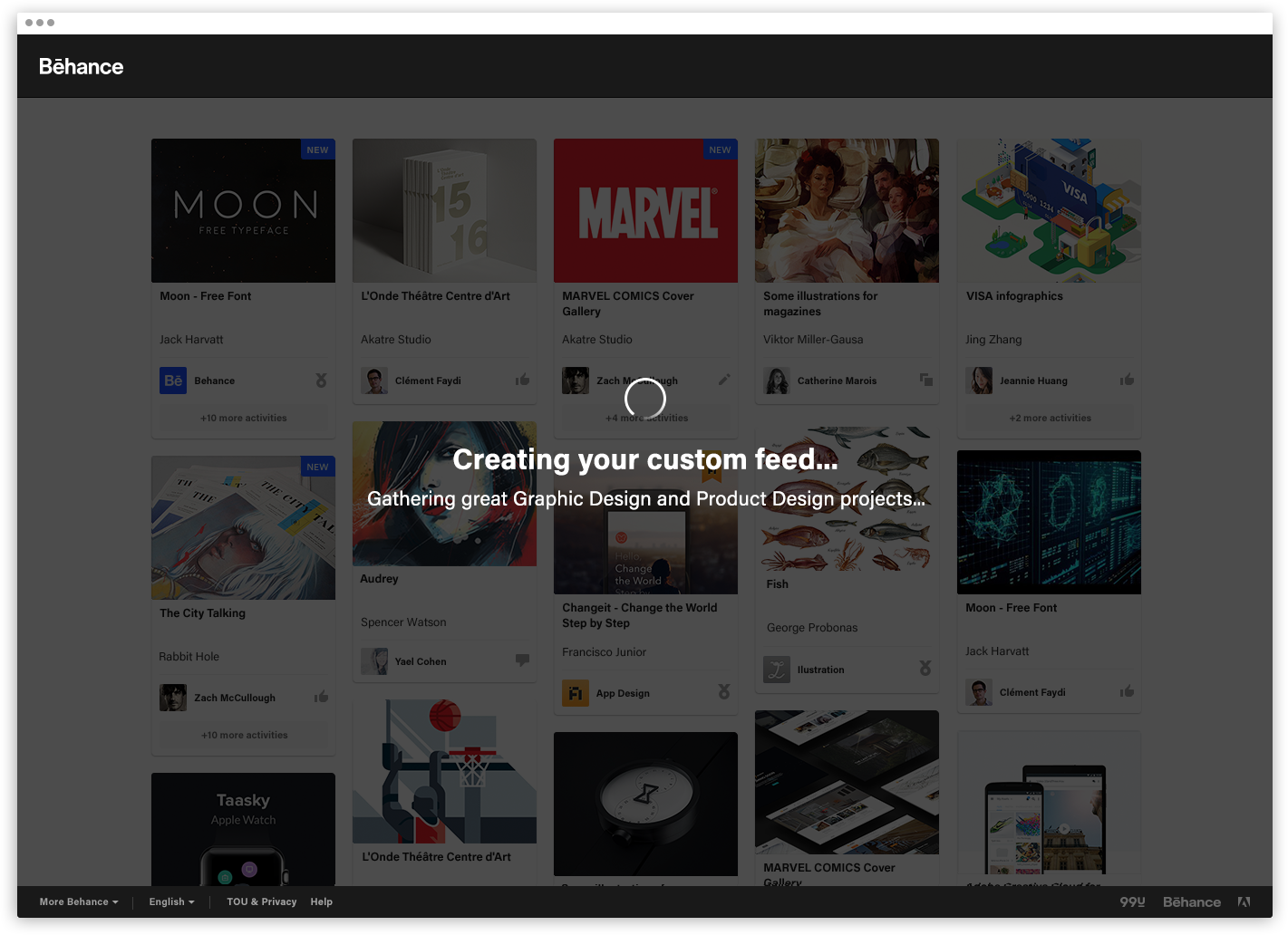Click Jeannie Huang avatar
Screen dimensions: 1288x935
(979, 381)
